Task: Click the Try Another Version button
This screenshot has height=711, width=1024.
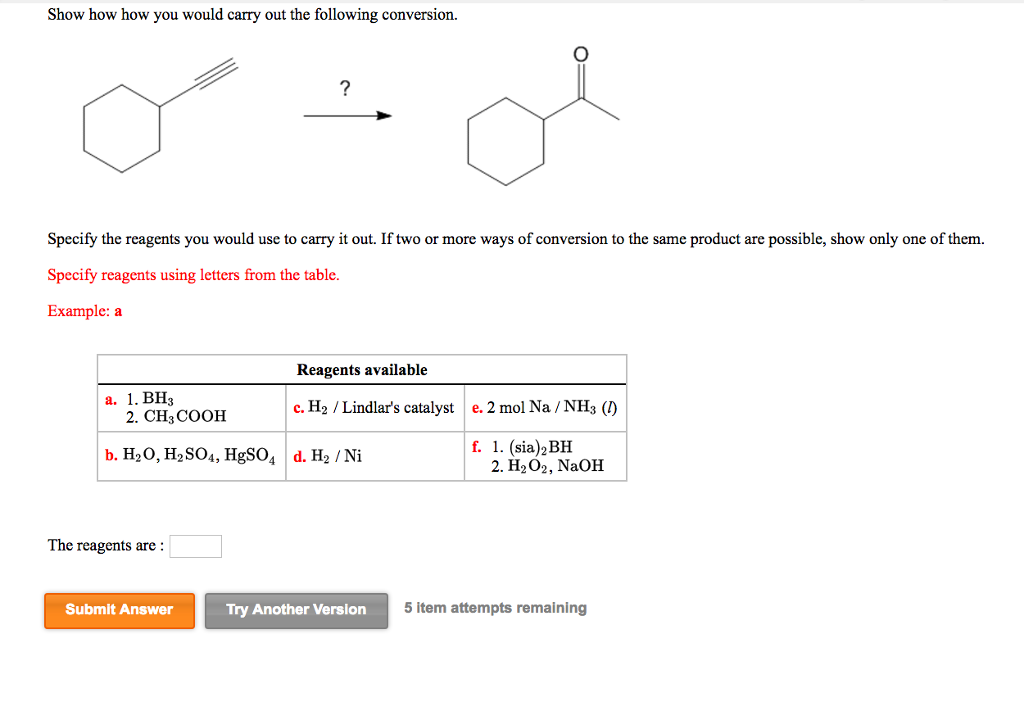Action: click(296, 610)
